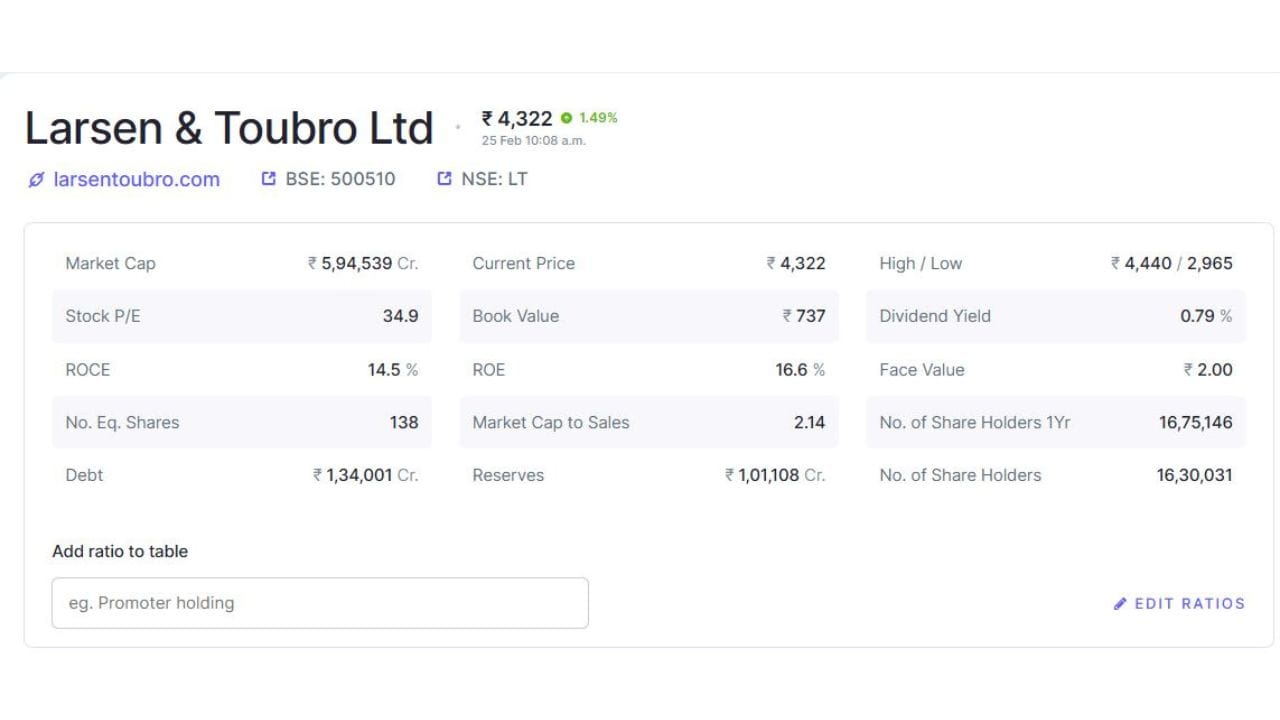Image resolution: width=1280 pixels, height=720 pixels.
Task: Open the larsentoubro.com website link
Action: coord(136,180)
